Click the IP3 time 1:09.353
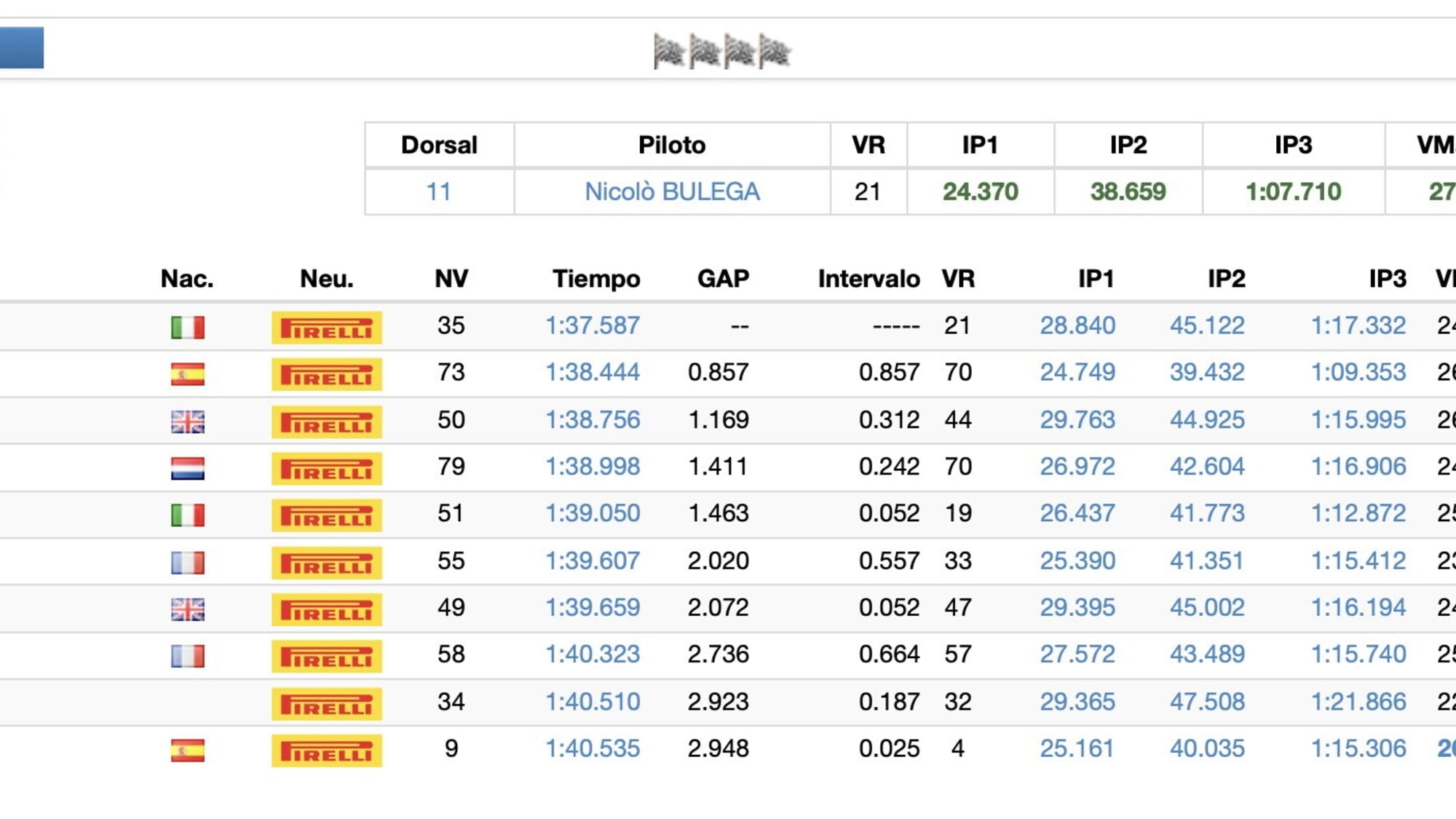The height and width of the screenshot is (819, 1456). (1358, 372)
